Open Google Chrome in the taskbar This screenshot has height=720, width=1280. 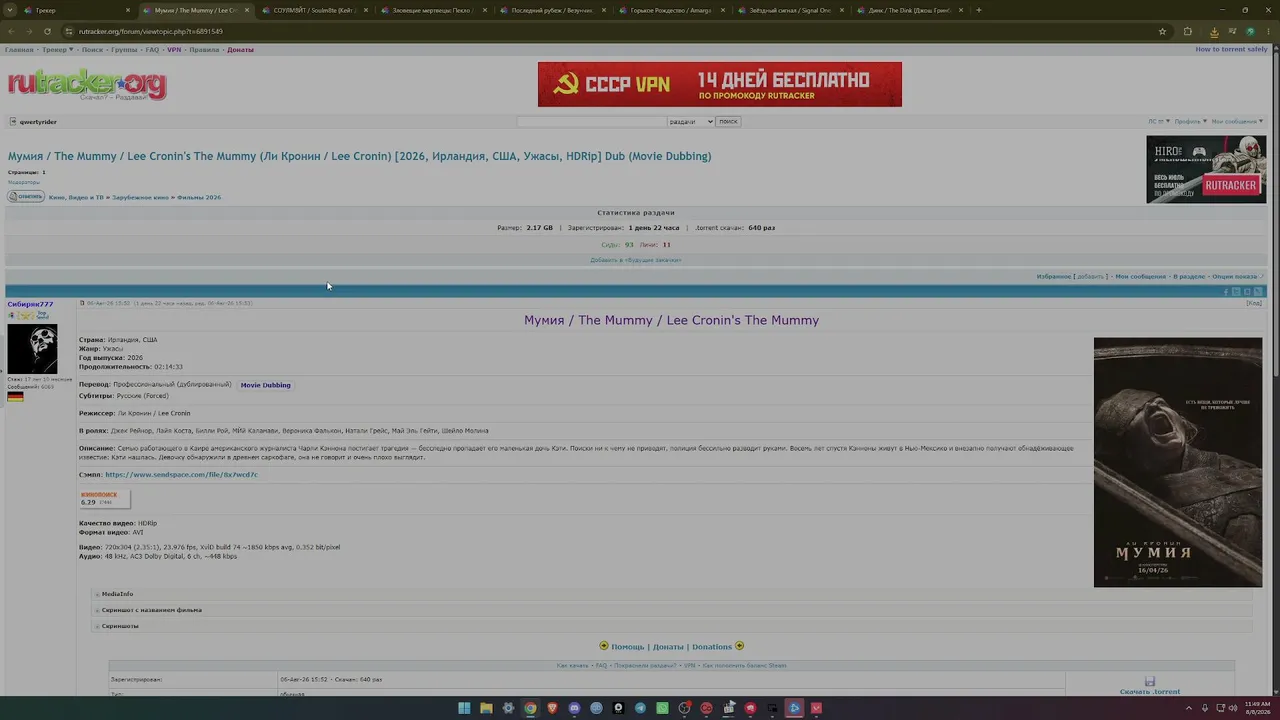(530, 708)
